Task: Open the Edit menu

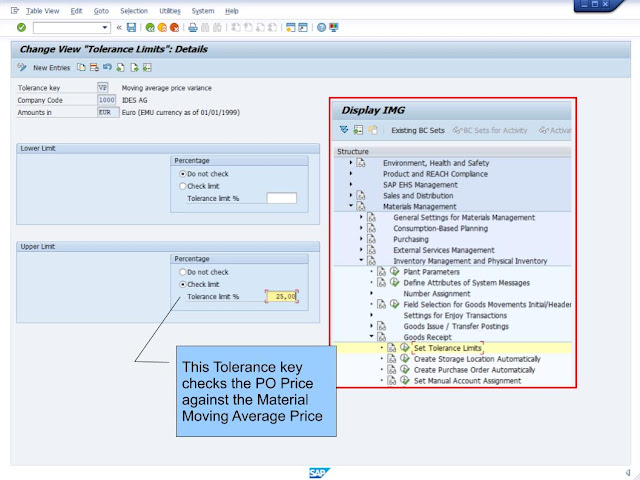Action: click(76, 11)
